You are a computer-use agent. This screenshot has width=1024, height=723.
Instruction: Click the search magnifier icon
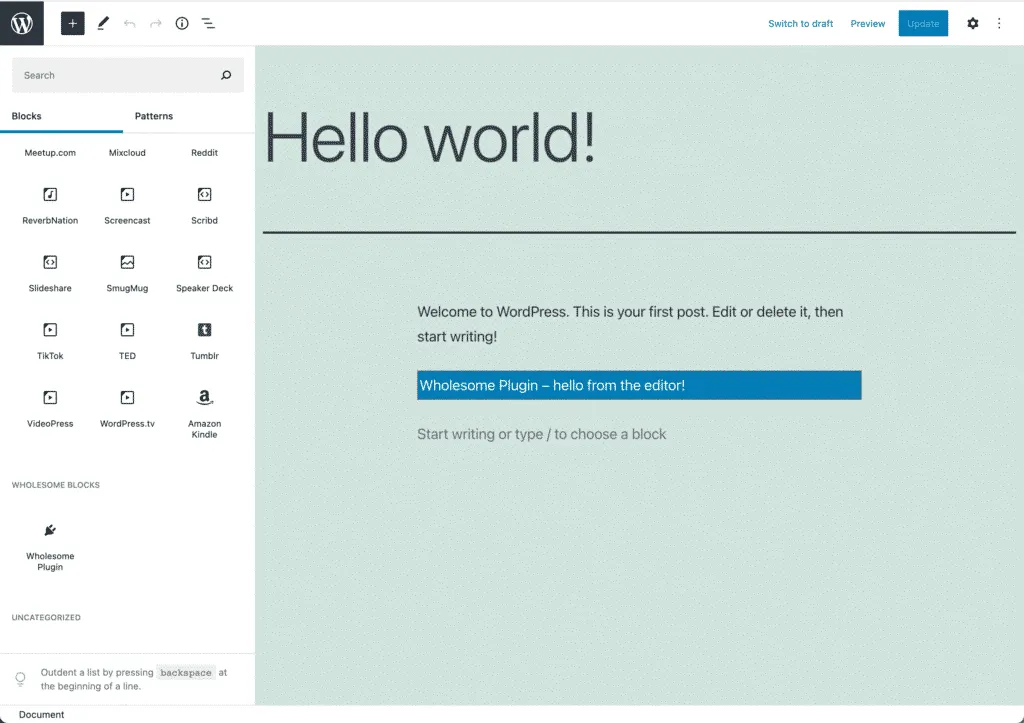226,75
